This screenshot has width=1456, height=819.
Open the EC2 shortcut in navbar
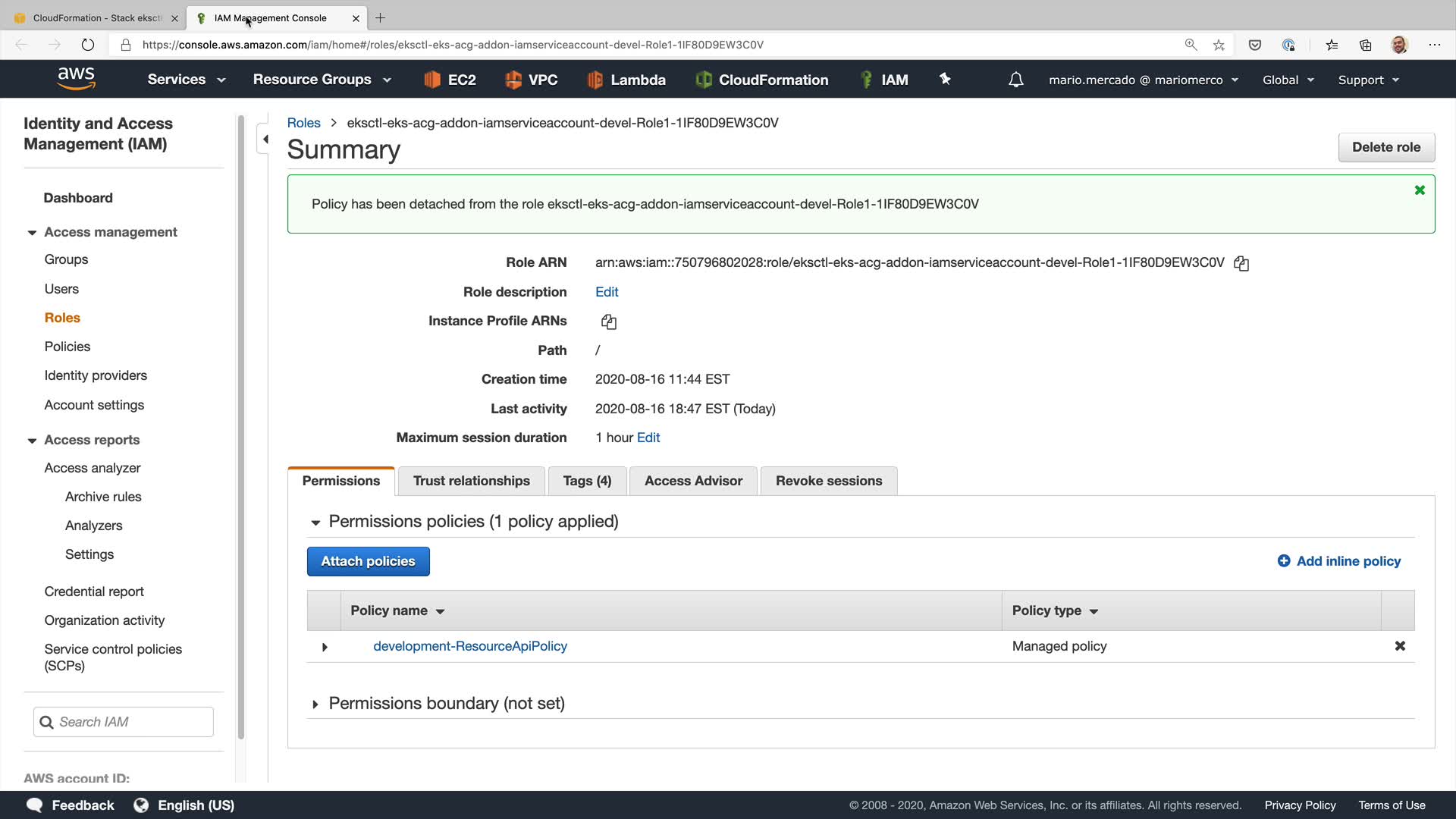pyautogui.click(x=450, y=80)
